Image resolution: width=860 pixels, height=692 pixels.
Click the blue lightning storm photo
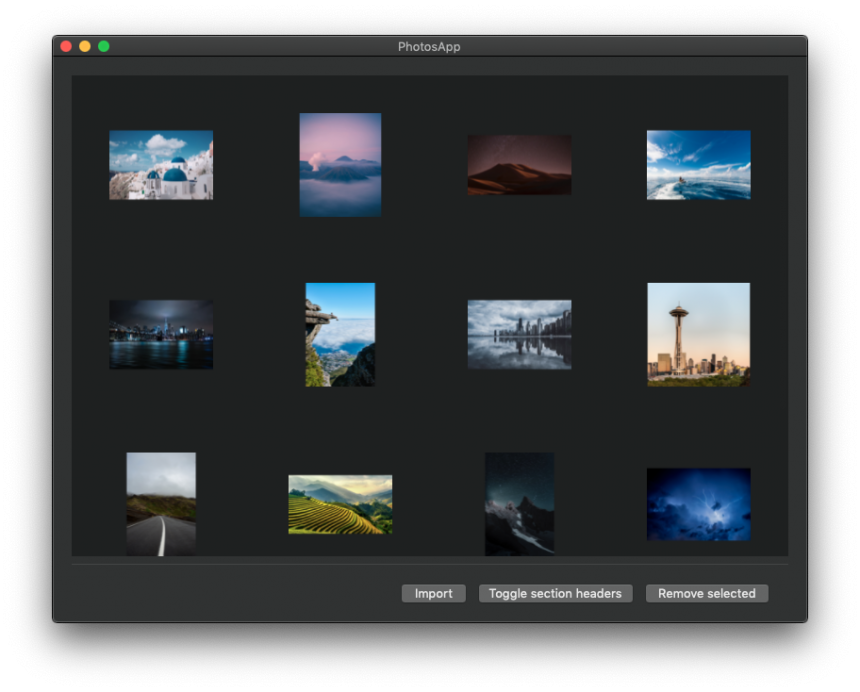tap(698, 504)
